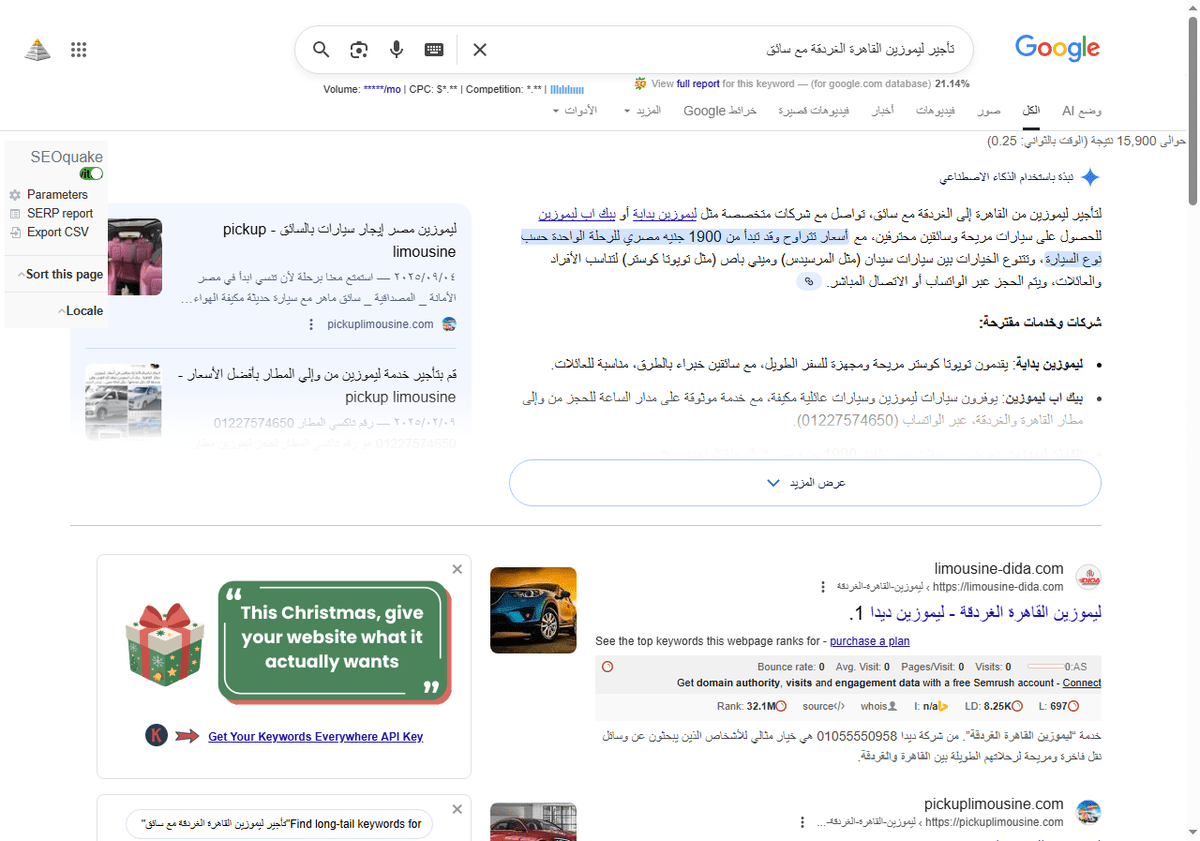Open the purchase a plan link
This screenshot has height=841, width=1200.
(869, 641)
